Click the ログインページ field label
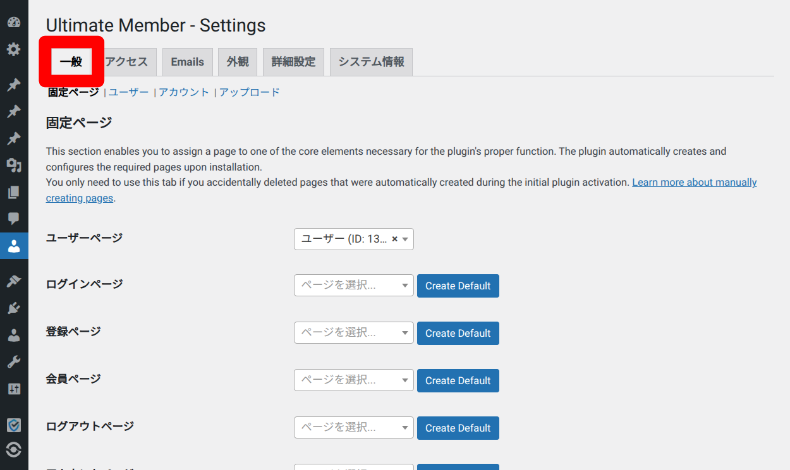790x470 pixels. point(84,284)
